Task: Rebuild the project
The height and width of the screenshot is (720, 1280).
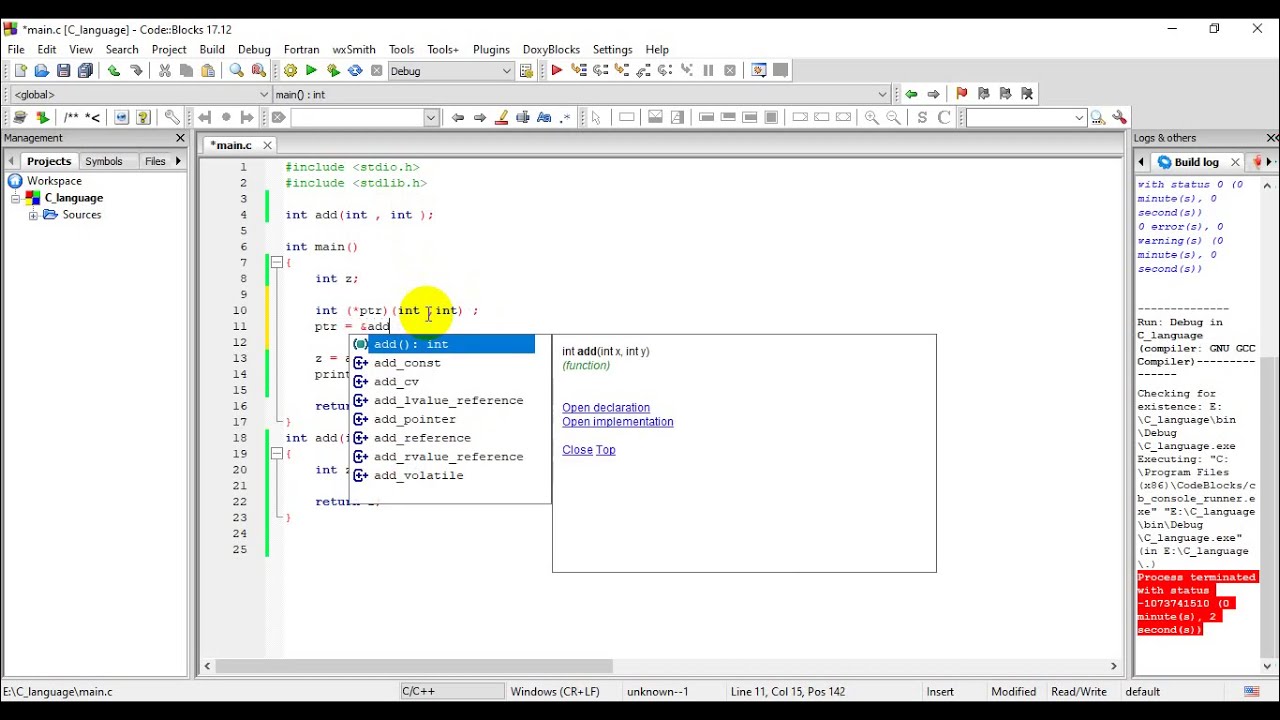Action: point(355,71)
